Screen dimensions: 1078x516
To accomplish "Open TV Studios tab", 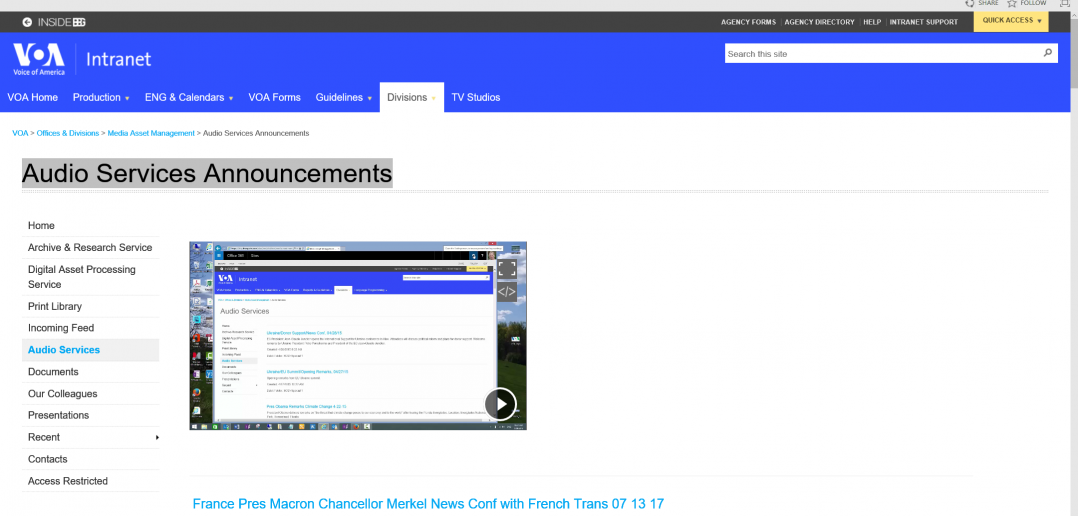I will pyautogui.click(x=476, y=98).
